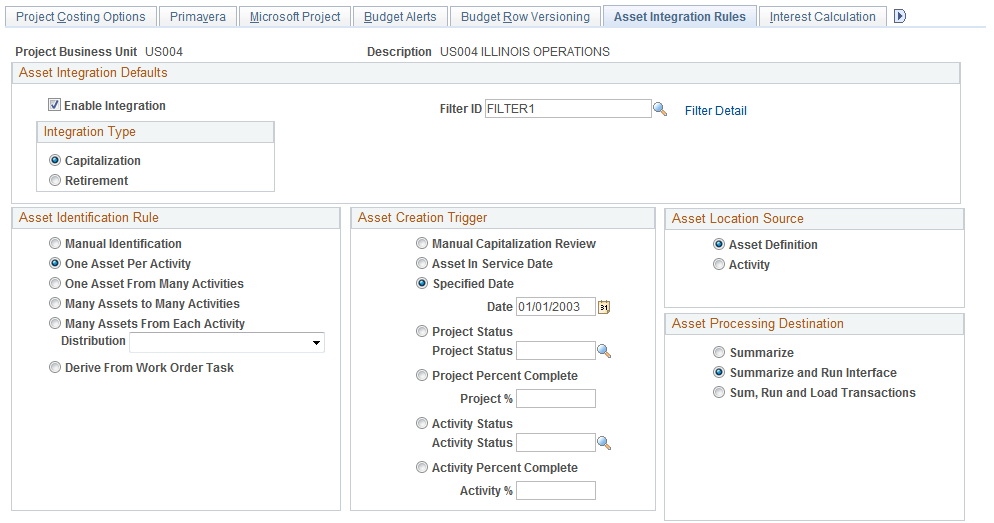Switch to Project Costing Options tab

(x=81, y=17)
